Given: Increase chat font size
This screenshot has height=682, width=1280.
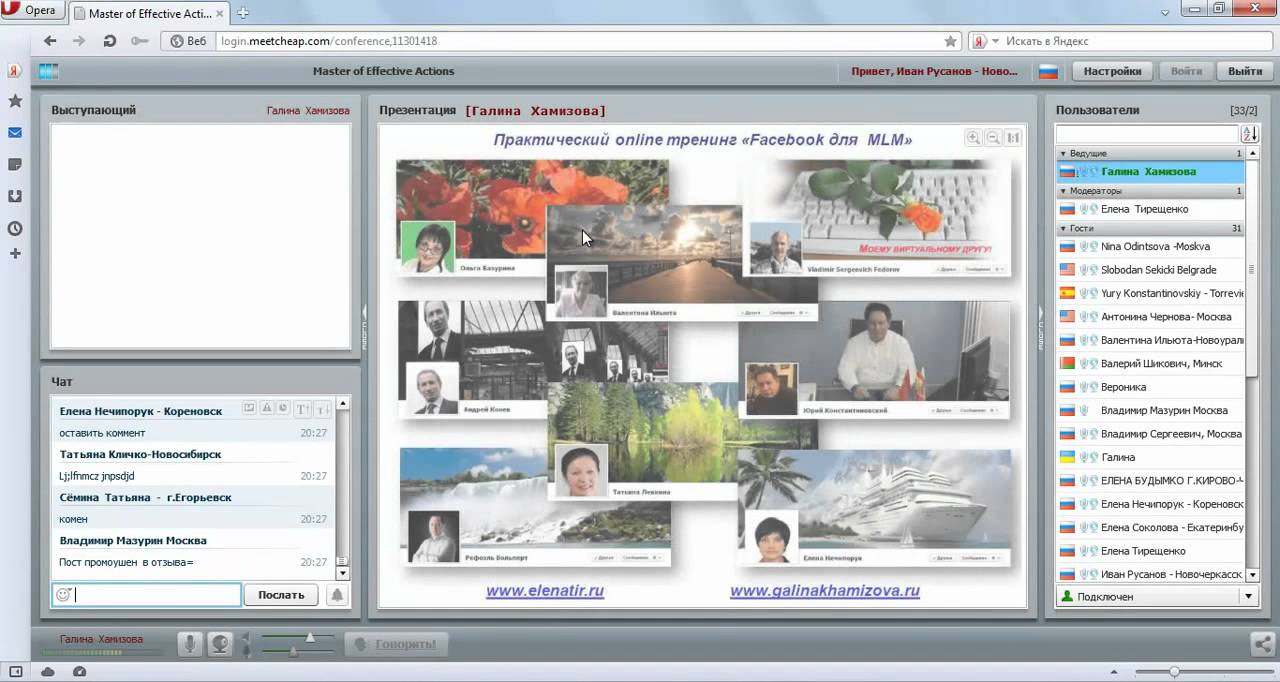Looking at the screenshot, I should [x=302, y=409].
